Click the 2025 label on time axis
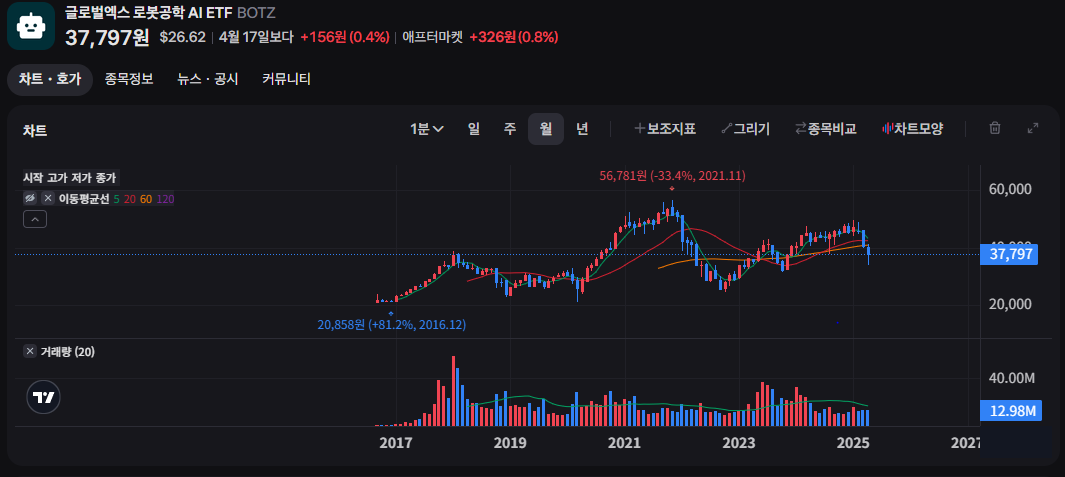Viewport: 1065px width, 477px height. (854, 443)
